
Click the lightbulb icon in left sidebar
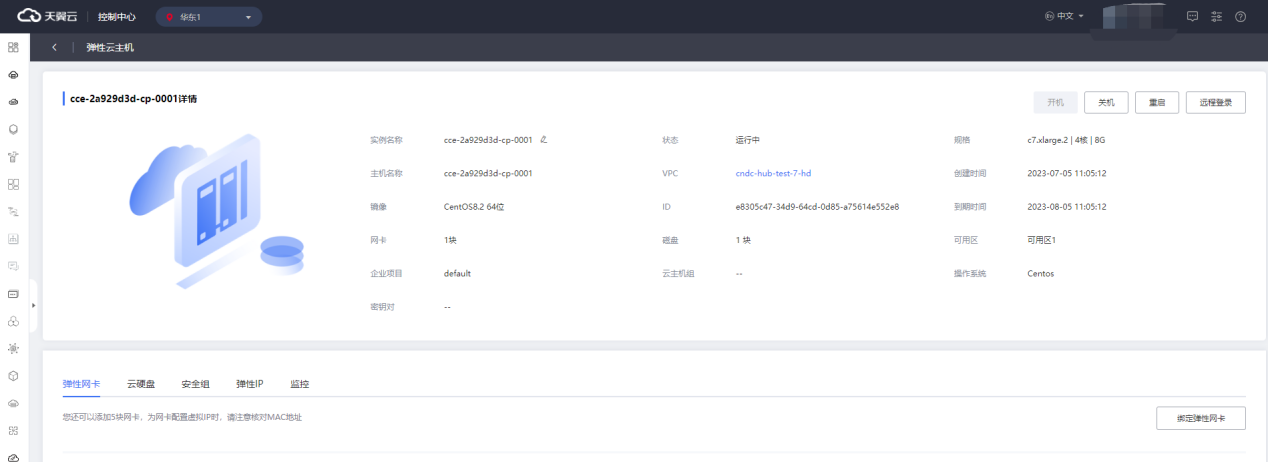pyautogui.click(x=14, y=129)
